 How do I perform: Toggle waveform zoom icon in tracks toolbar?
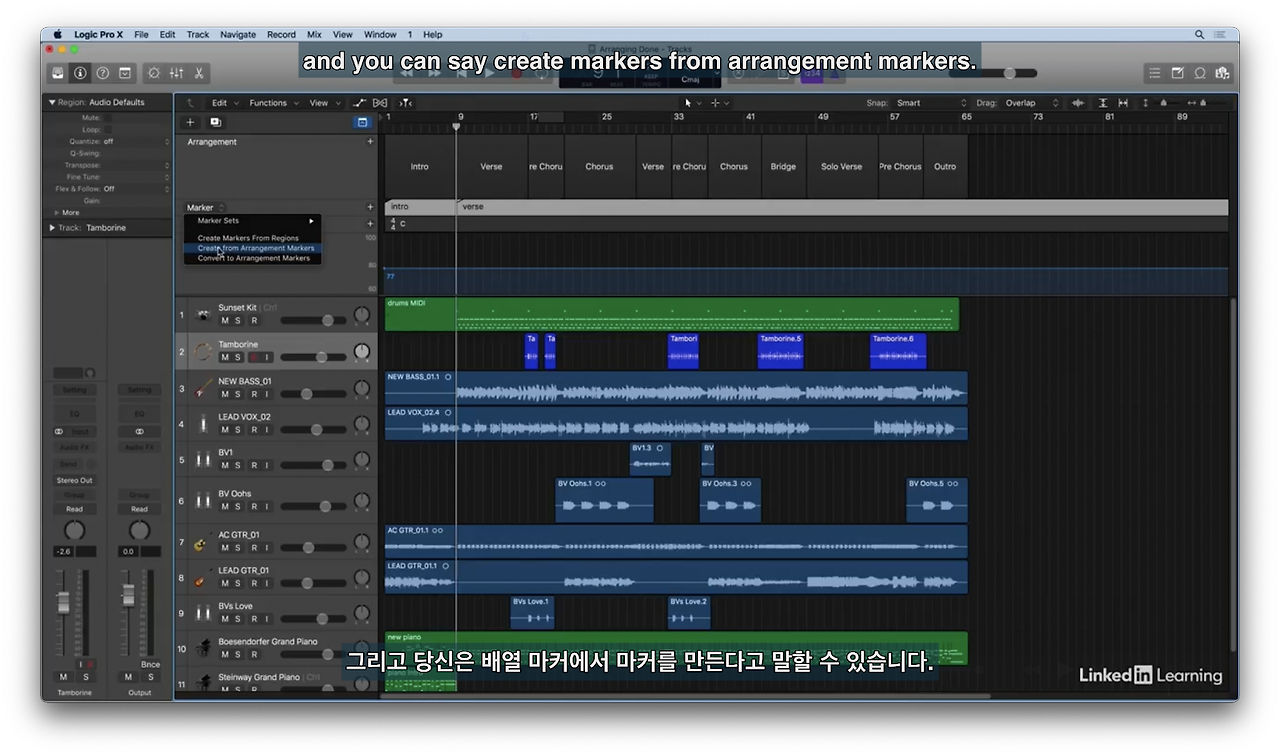tap(1078, 103)
